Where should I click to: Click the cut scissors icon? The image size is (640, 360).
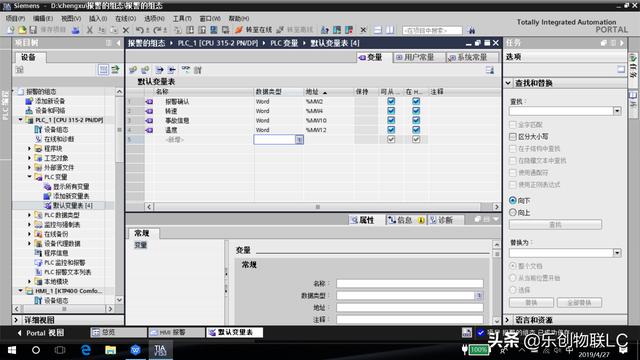pyautogui.click(x=89, y=30)
